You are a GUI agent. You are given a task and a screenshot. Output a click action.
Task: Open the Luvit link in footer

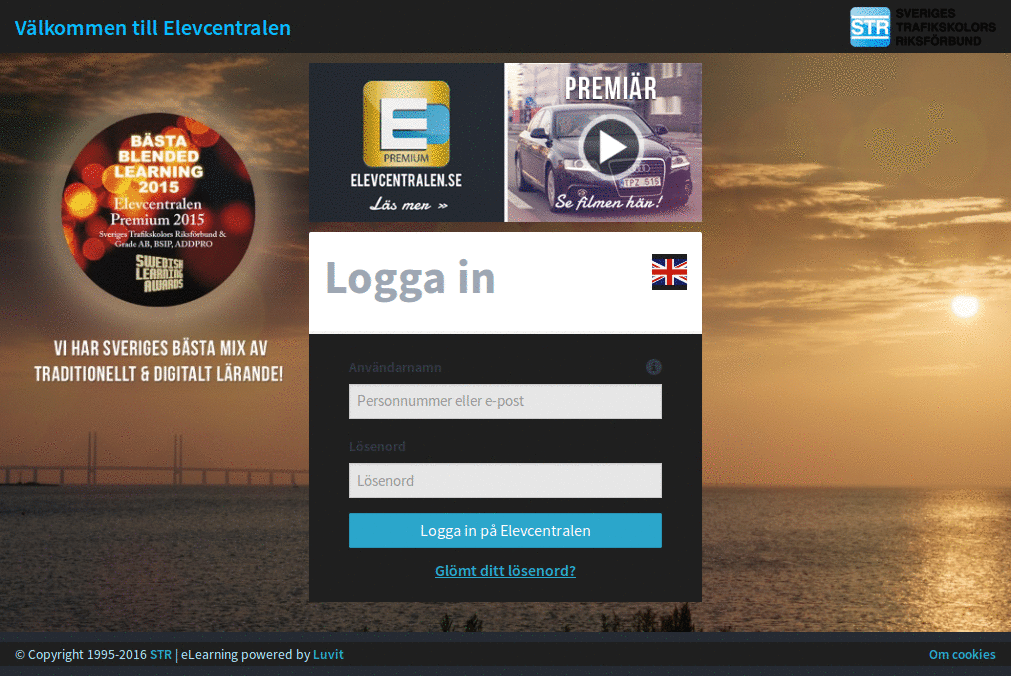click(x=328, y=654)
